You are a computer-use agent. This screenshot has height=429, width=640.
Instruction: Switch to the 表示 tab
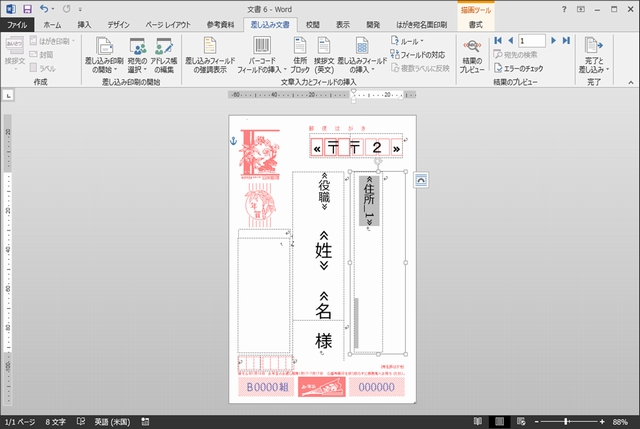coord(342,24)
